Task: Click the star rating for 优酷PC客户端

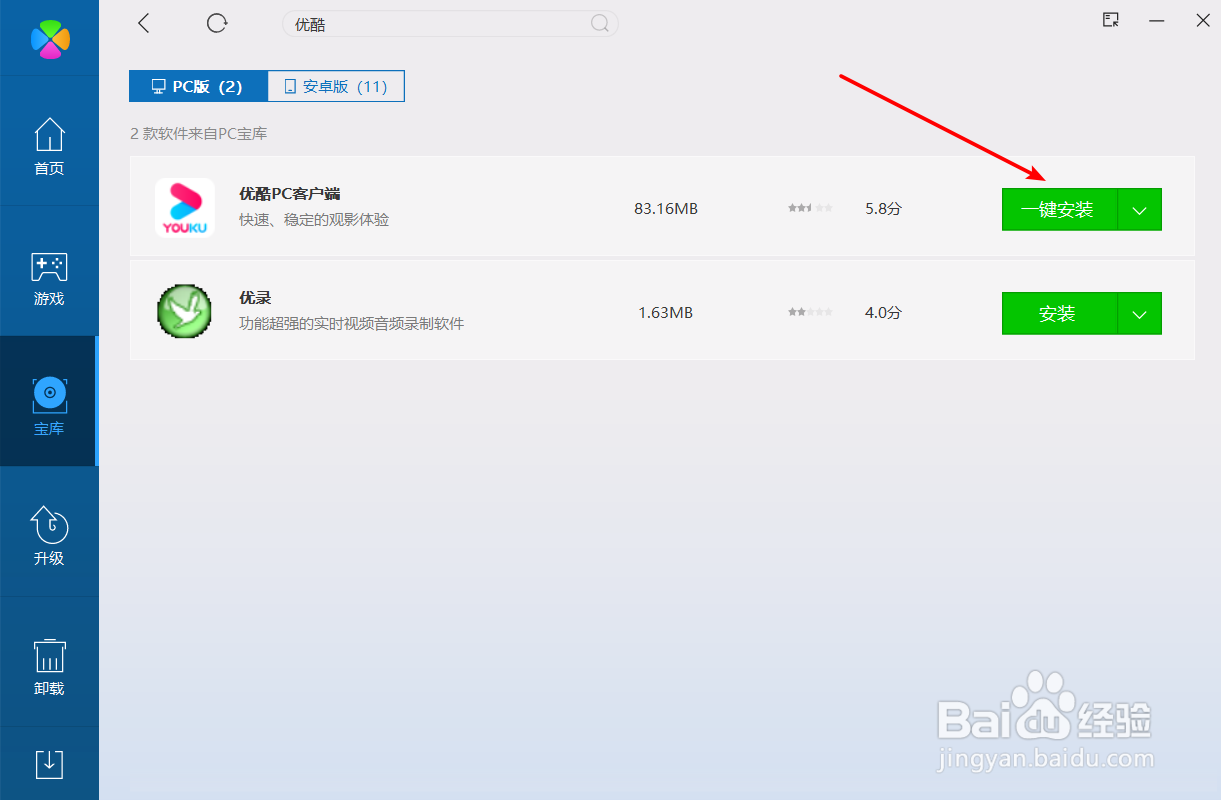Action: (x=810, y=209)
